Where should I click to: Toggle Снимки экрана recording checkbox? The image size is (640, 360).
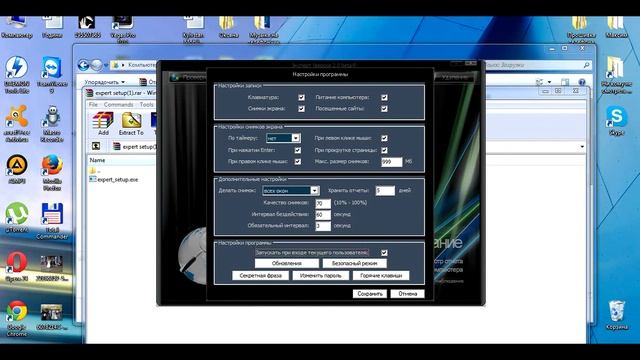click(x=301, y=109)
